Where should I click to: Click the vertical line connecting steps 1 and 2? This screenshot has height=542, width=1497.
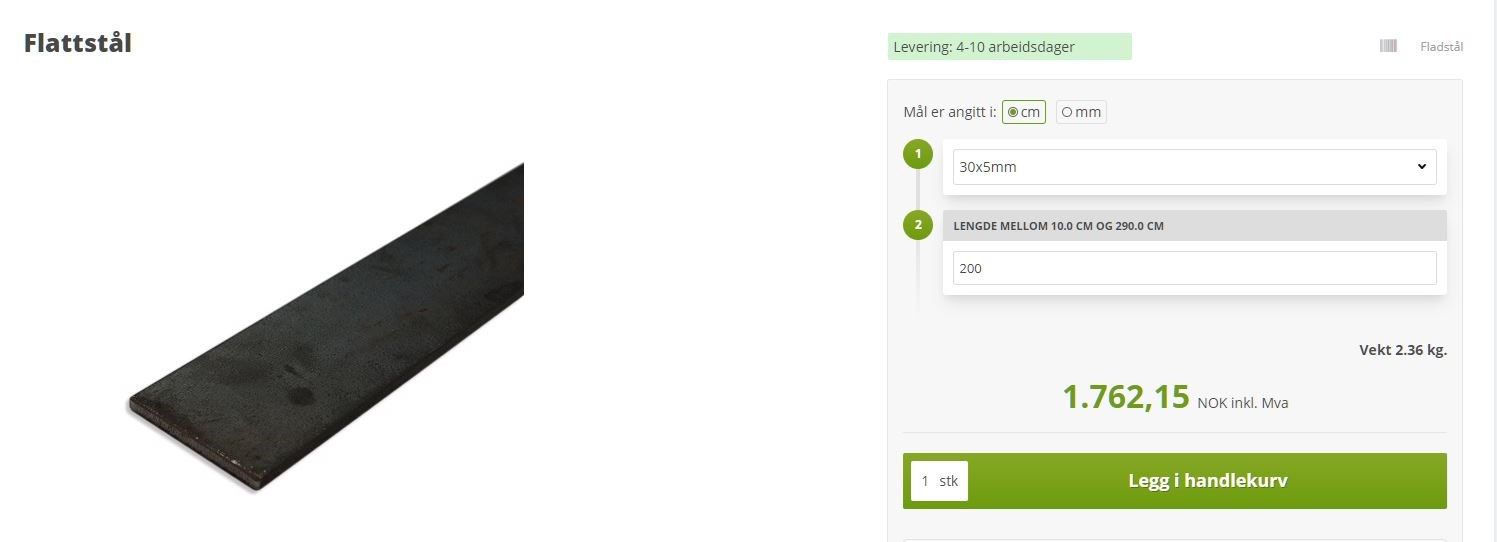click(x=918, y=190)
